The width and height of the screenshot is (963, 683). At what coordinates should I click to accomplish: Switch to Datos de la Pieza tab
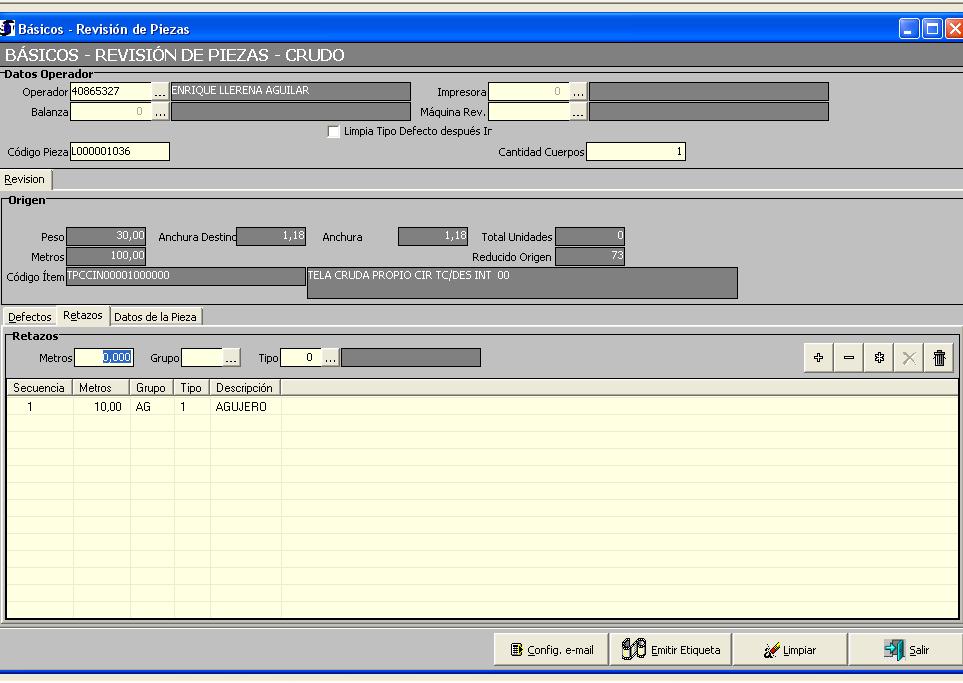click(x=155, y=317)
